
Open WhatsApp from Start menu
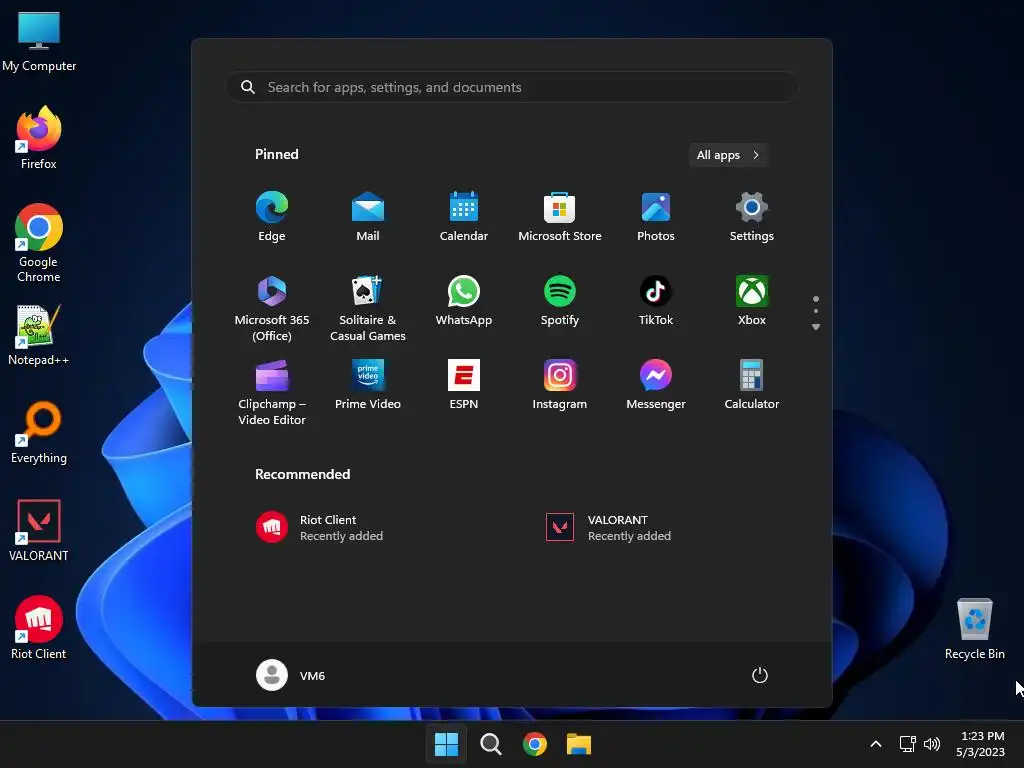tap(464, 300)
